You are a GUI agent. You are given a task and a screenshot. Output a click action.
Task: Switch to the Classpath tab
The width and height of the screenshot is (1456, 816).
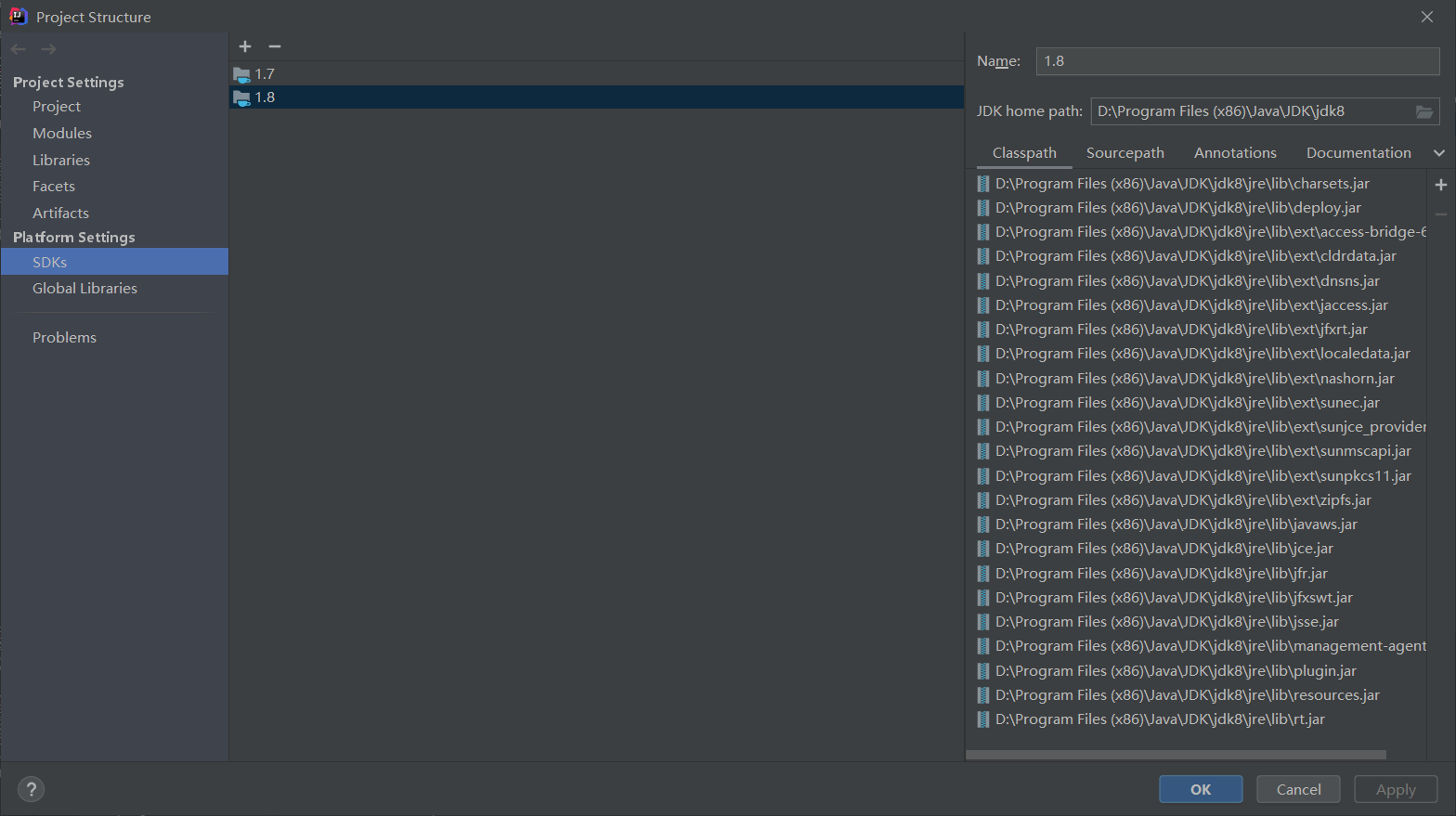[x=1024, y=153]
